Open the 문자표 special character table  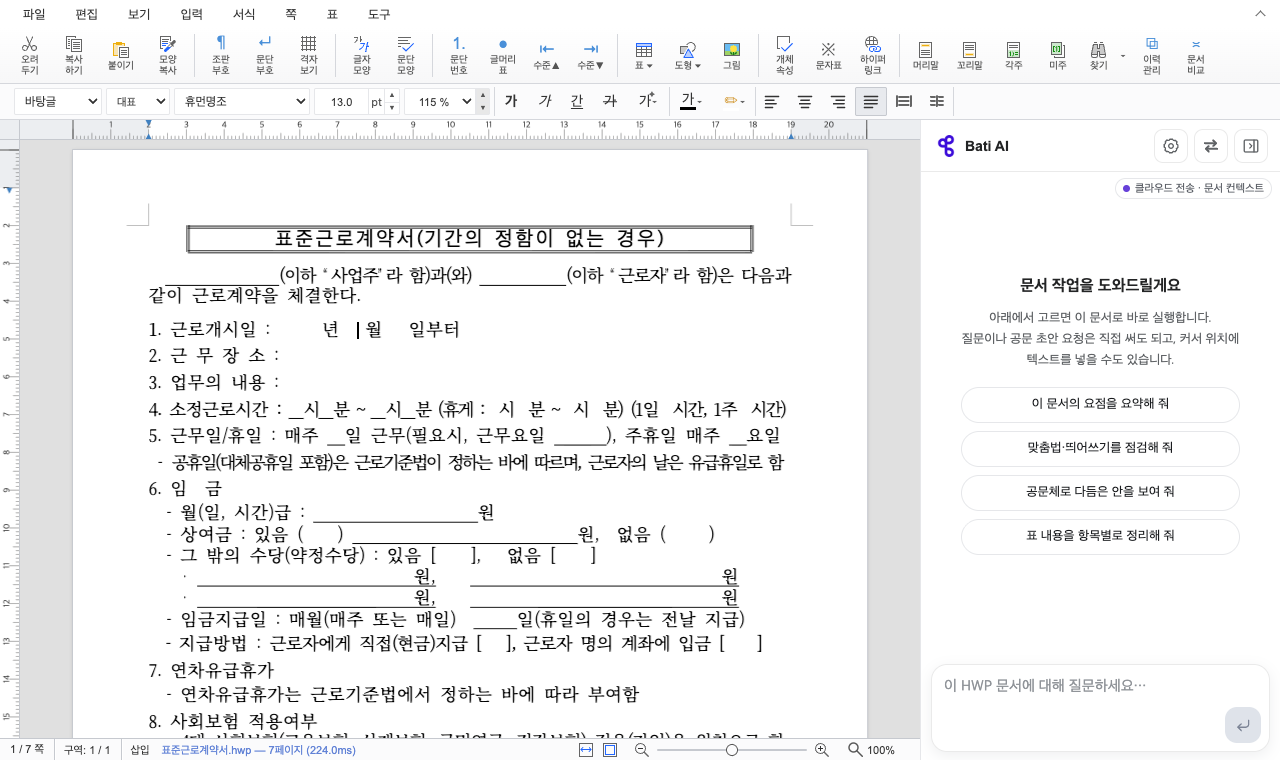828,56
